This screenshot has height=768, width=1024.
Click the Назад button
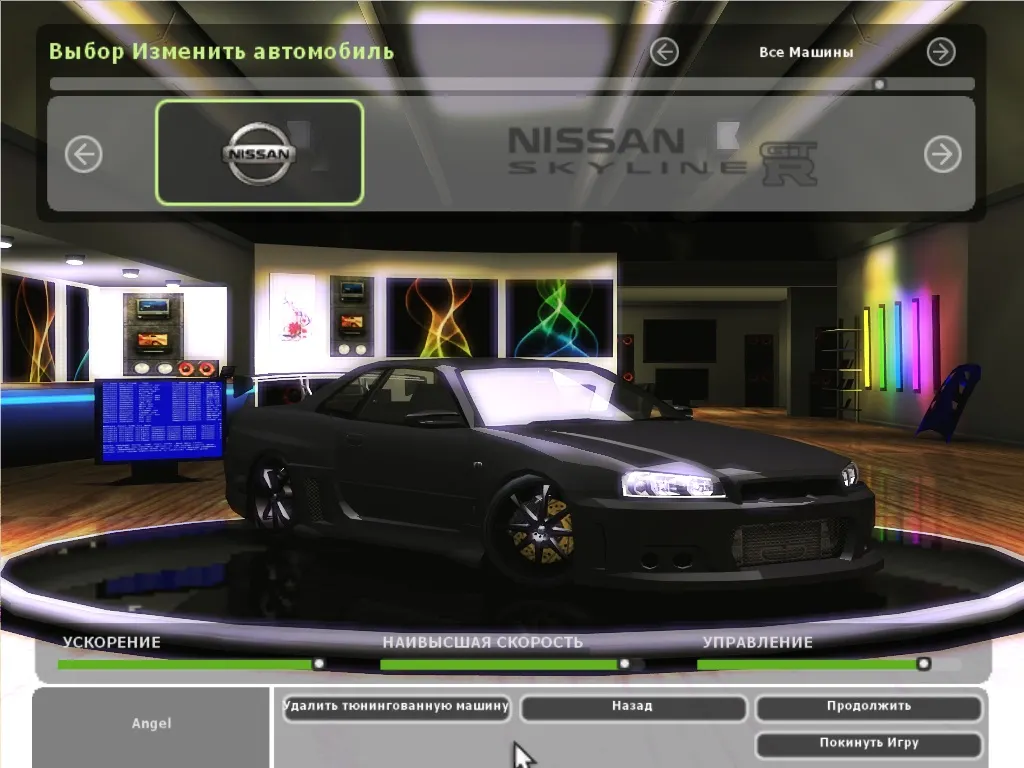633,707
